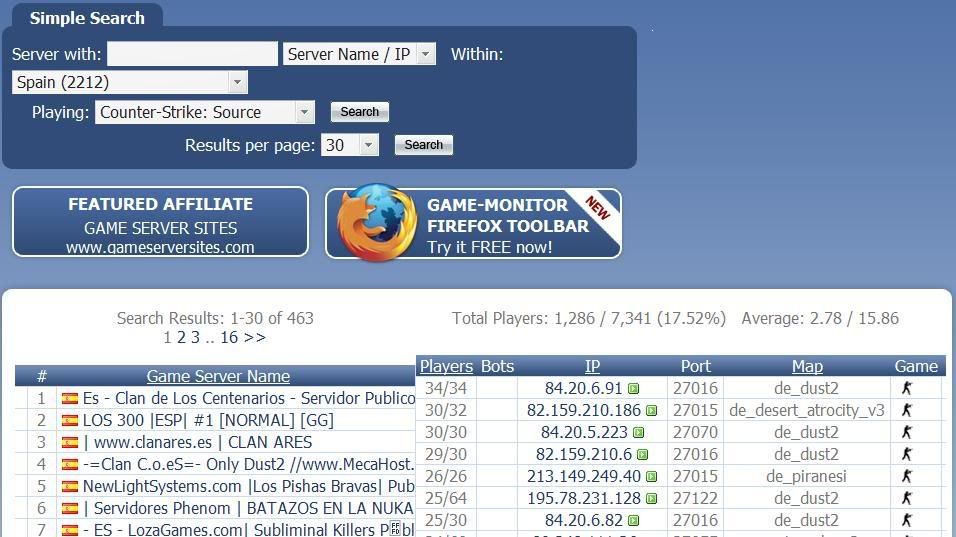Sort by Game Server Name column
The image size is (956, 537).
point(218,376)
